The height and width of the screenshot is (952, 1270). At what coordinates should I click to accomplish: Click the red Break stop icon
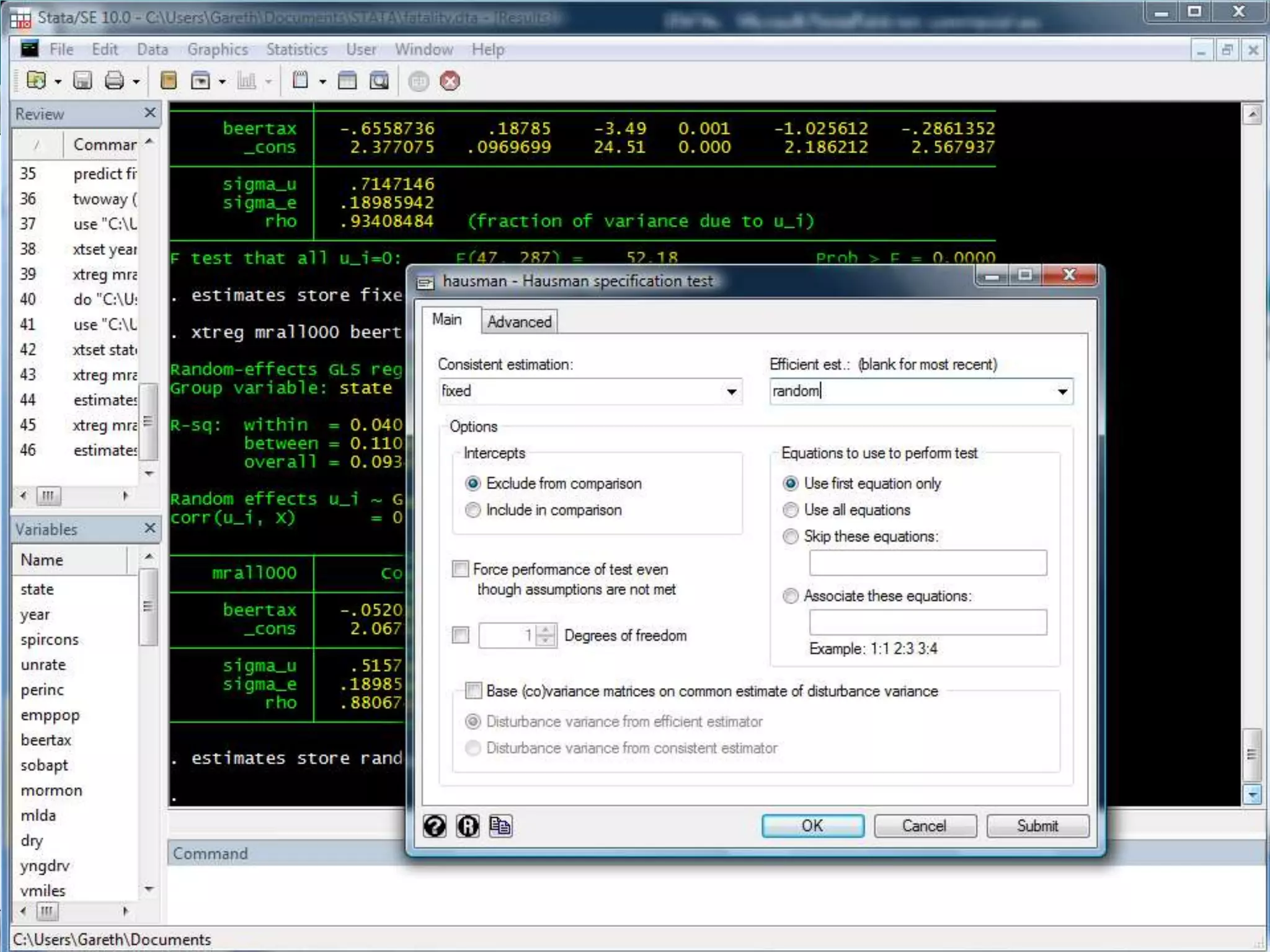pos(450,81)
